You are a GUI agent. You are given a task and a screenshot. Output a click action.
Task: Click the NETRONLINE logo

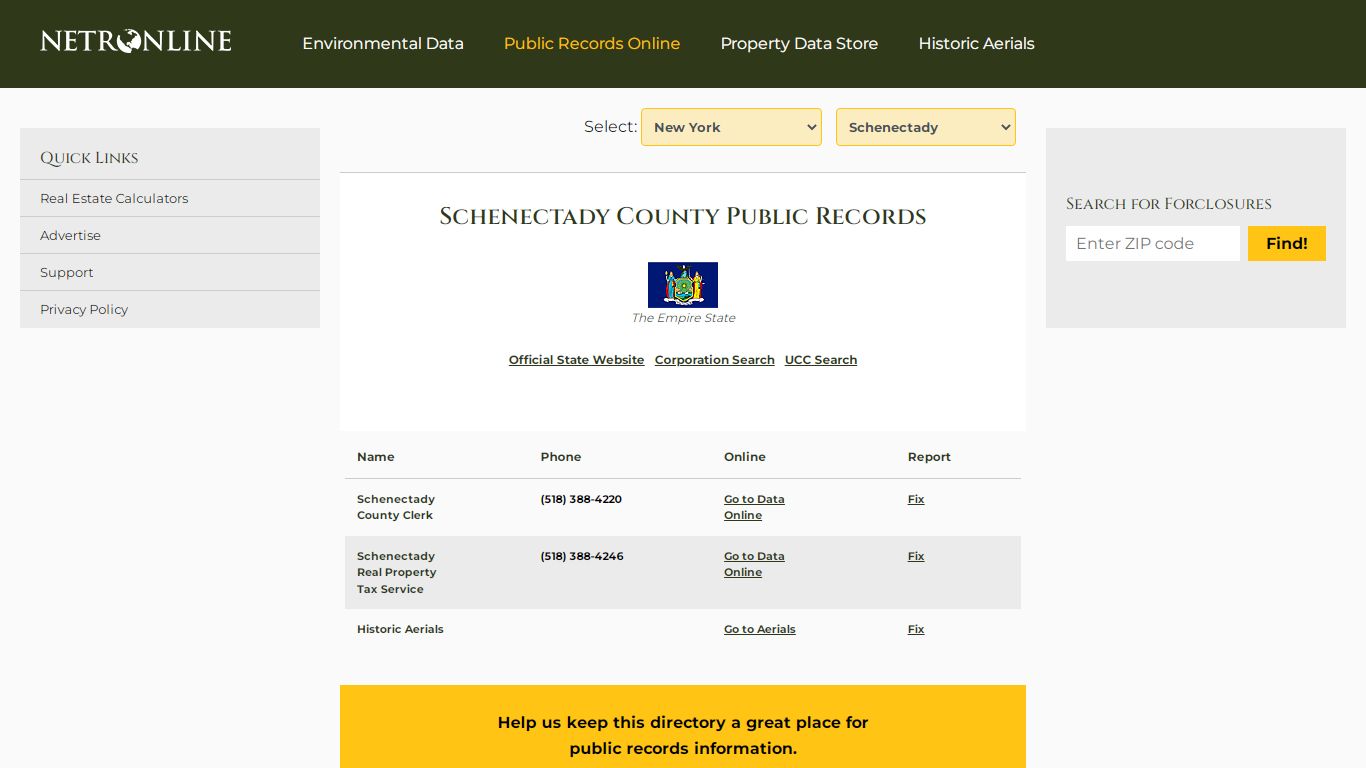136,41
